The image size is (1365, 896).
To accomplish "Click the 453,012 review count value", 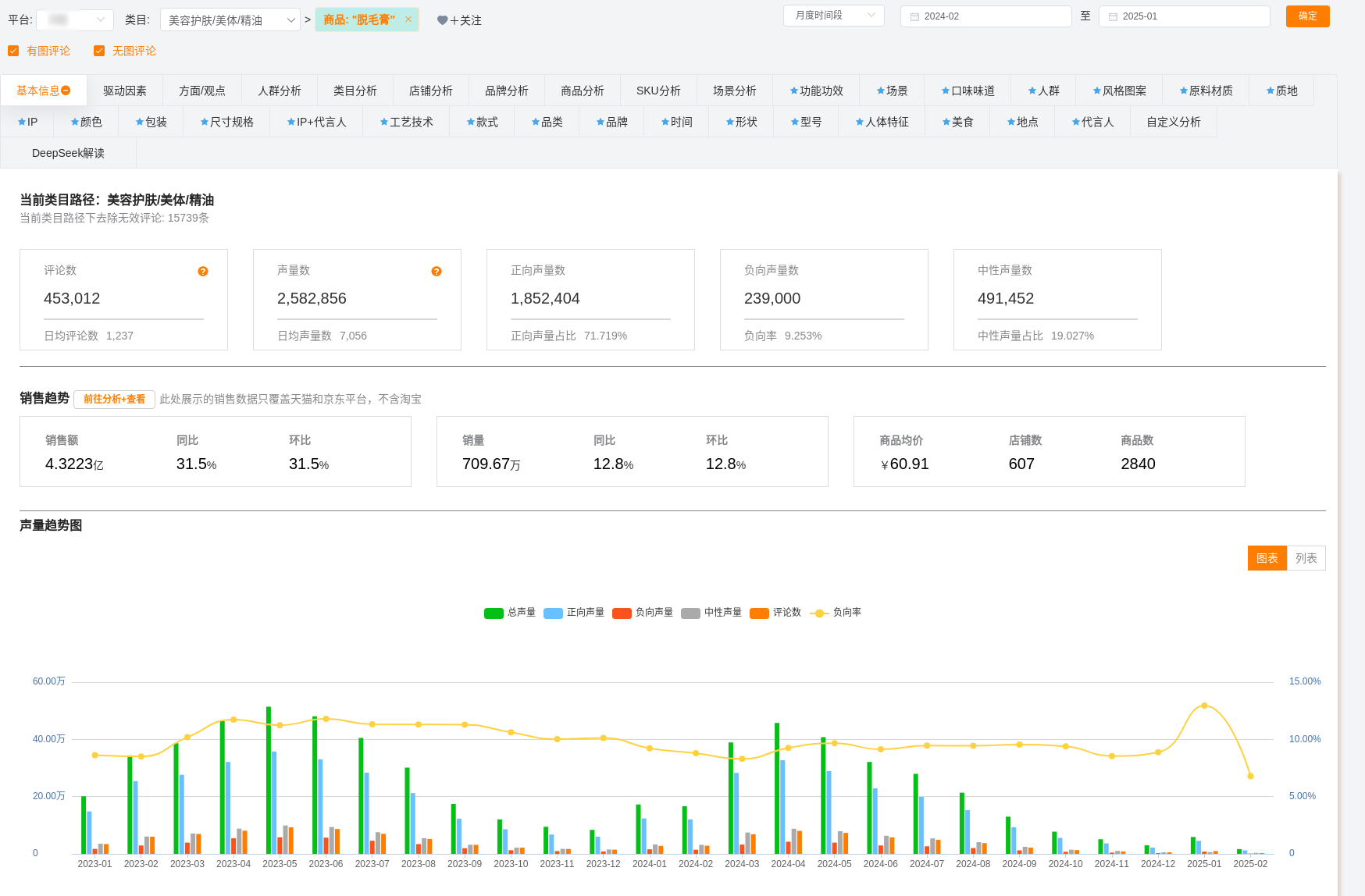I will [72, 298].
